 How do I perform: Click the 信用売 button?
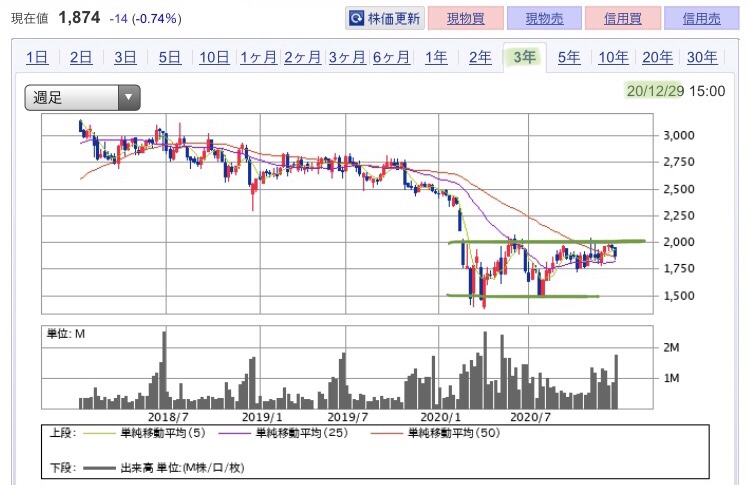[701, 19]
